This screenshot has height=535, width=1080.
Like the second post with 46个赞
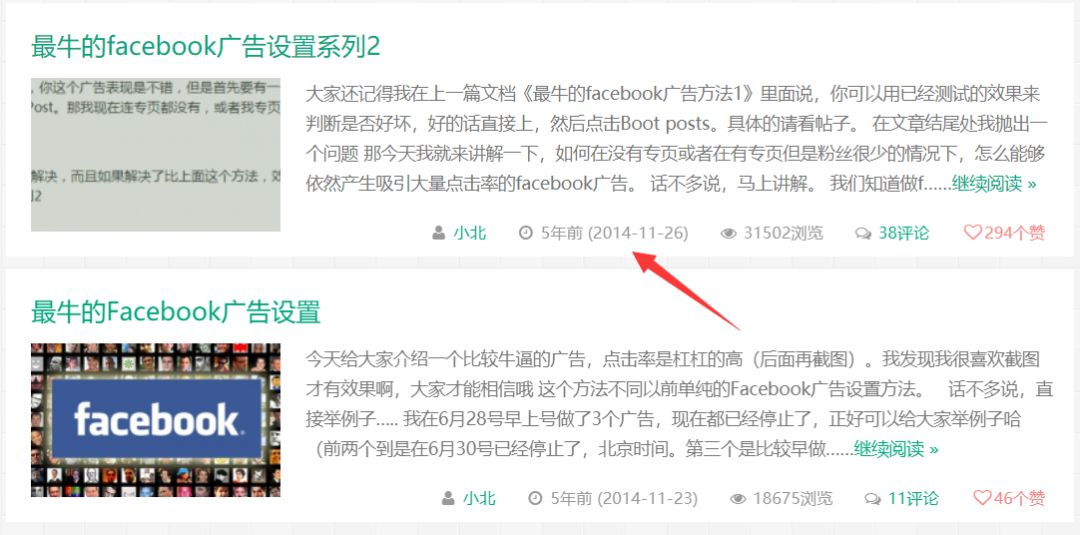(1009, 499)
